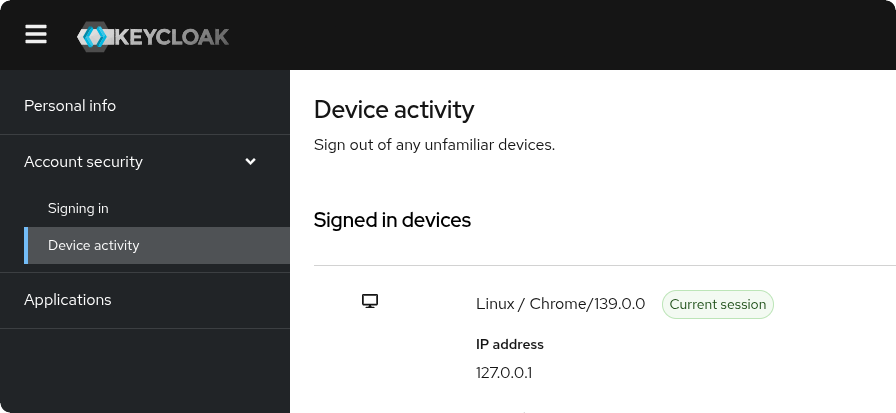Open the hamburger navigation menu
The image size is (896, 413).
click(36, 35)
